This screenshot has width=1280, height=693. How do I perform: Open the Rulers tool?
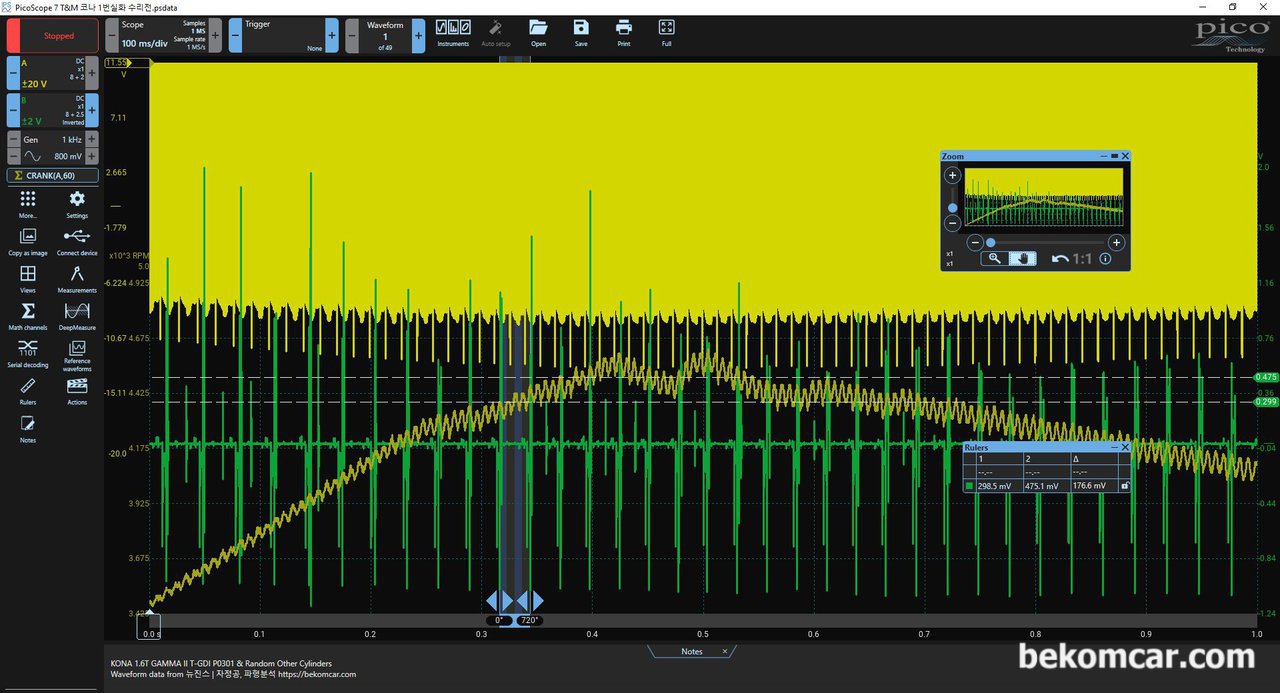click(x=28, y=391)
